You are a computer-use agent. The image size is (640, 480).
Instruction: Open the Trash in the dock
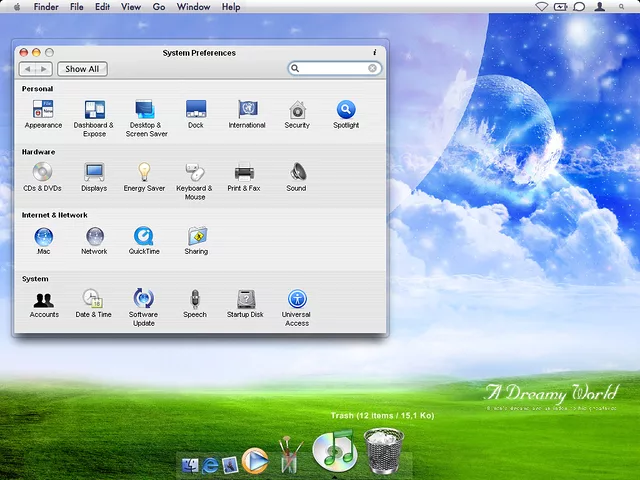(x=384, y=450)
